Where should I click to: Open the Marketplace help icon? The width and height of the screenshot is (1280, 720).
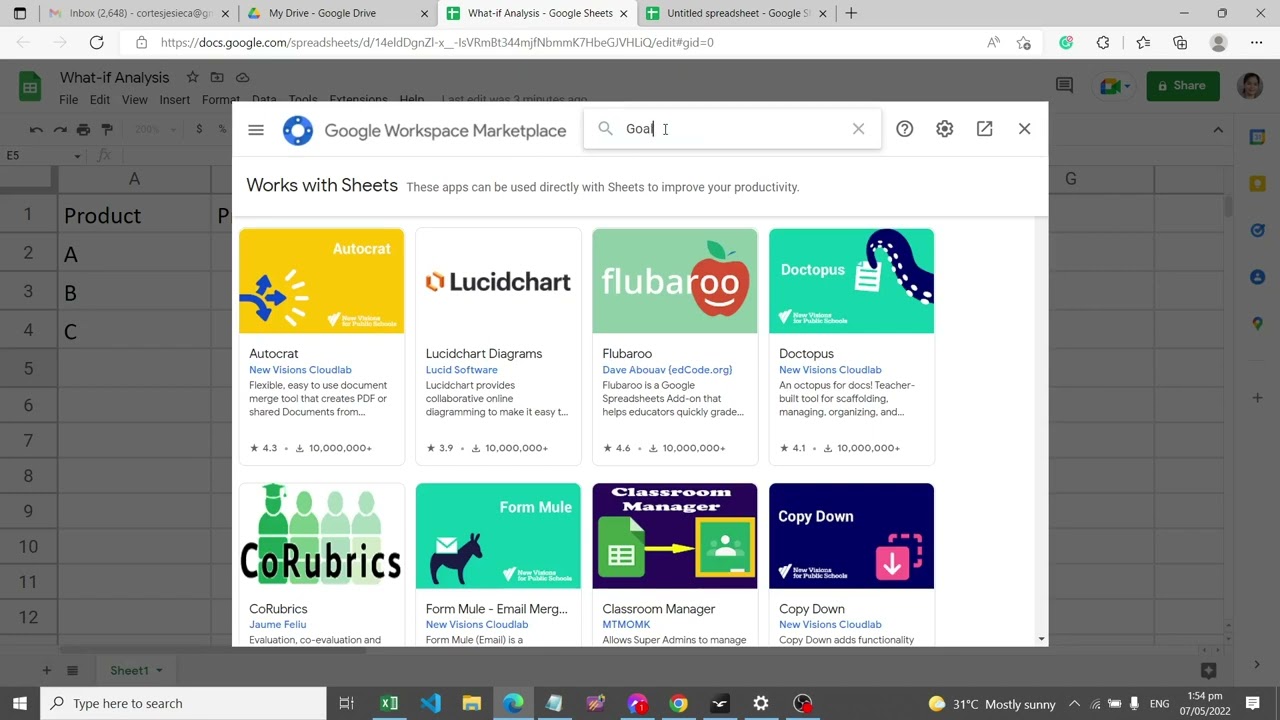coord(905,129)
